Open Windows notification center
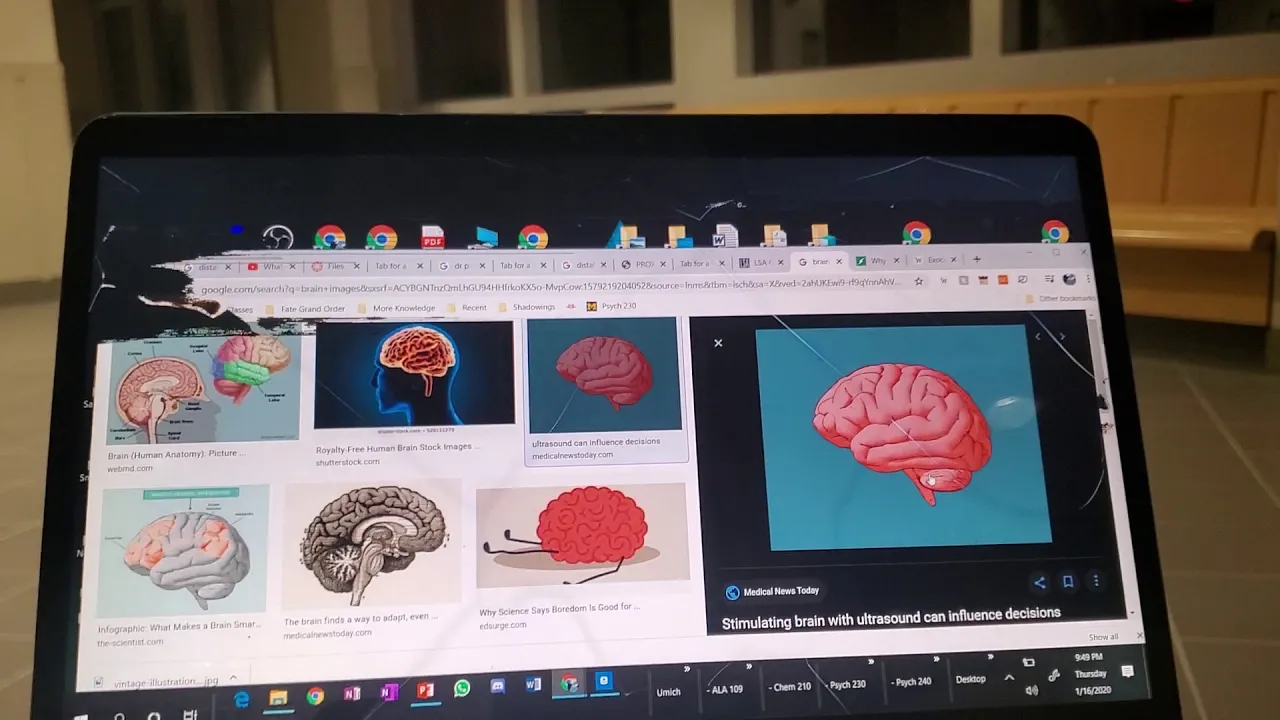 tap(1128, 671)
